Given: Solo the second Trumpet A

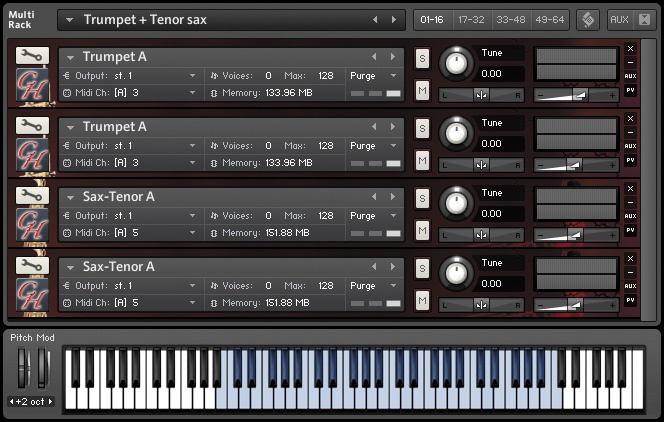Looking at the screenshot, I should click(422, 128).
